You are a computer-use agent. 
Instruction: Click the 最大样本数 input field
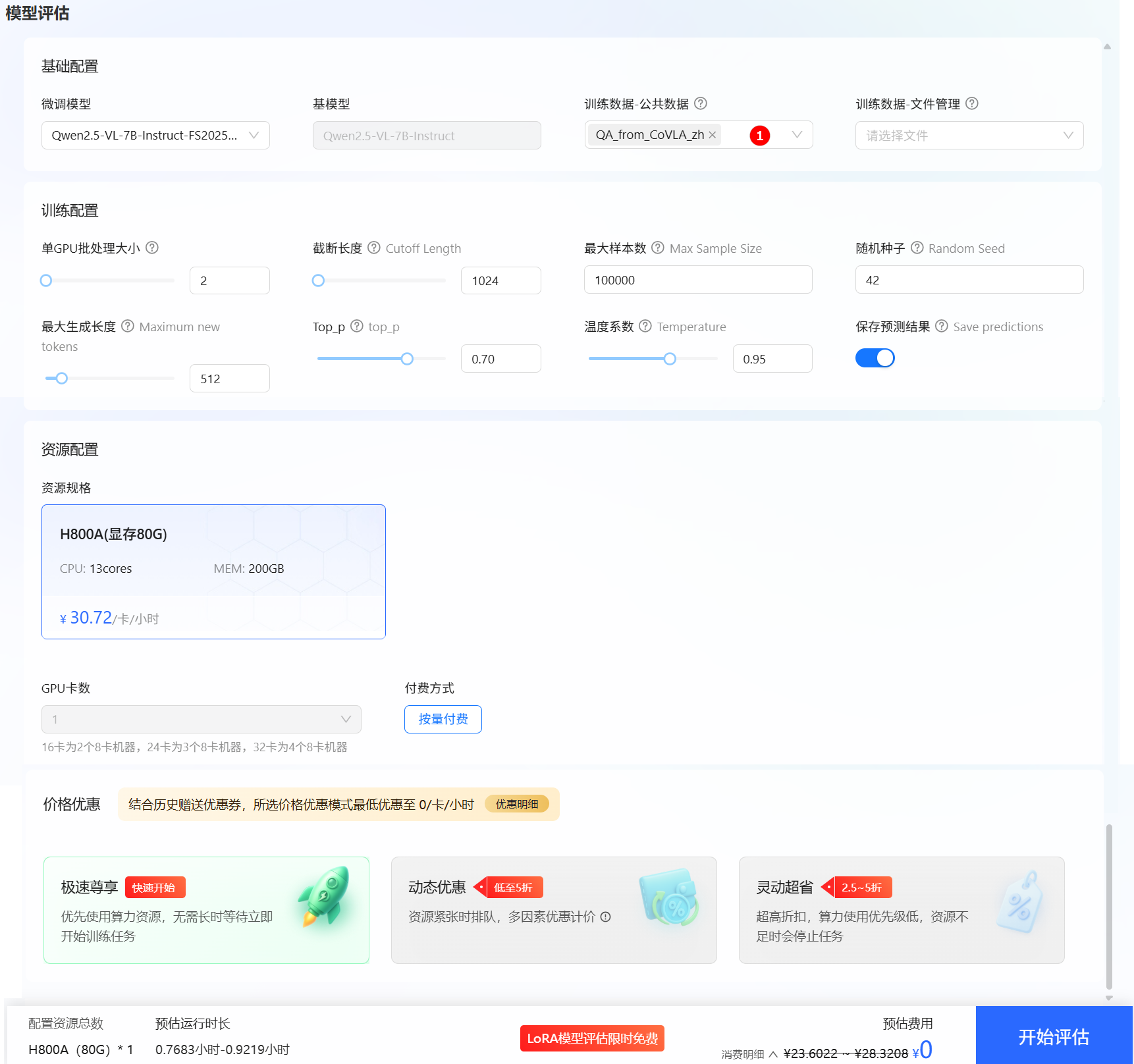(698, 280)
